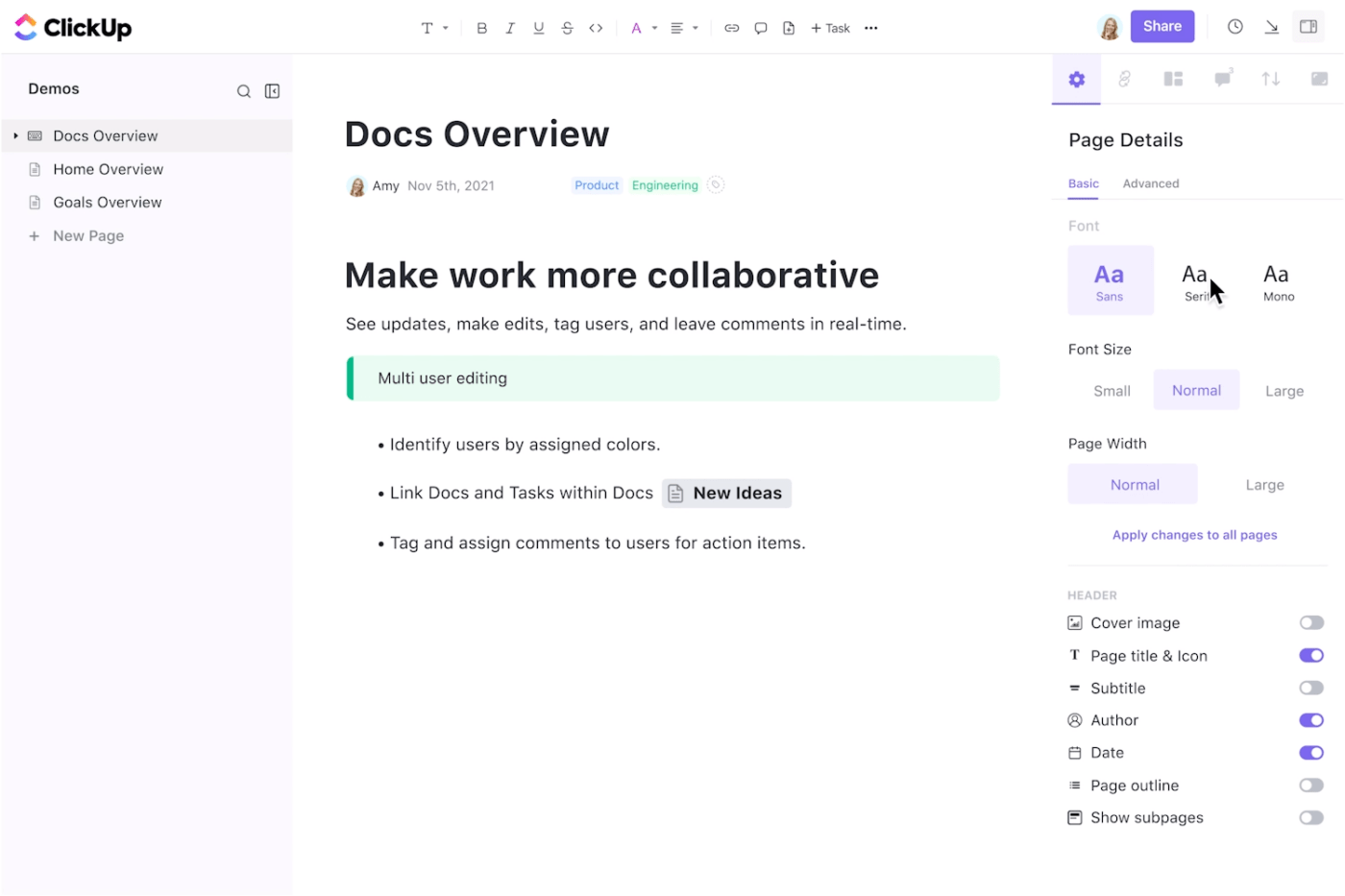The height and width of the screenshot is (896, 1345).
Task: Select the Serif font option
Action: (x=1195, y=280)
